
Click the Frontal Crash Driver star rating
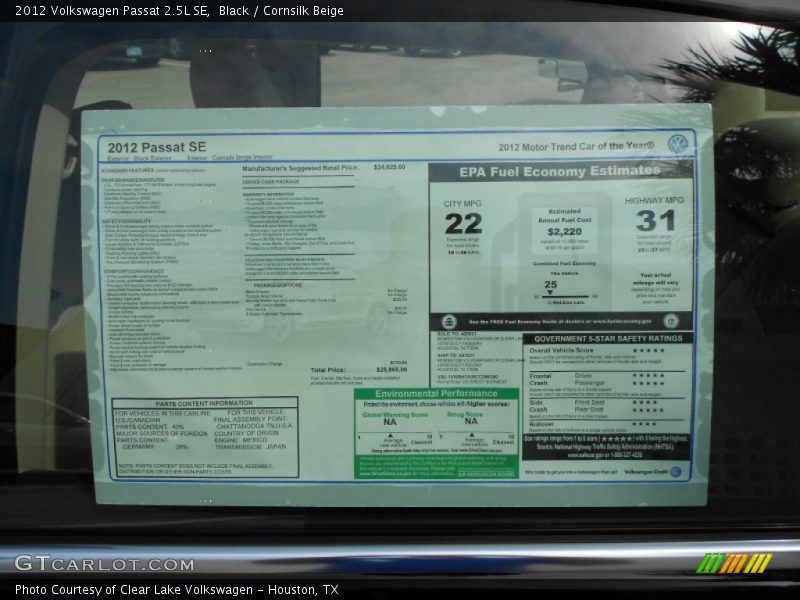tap(647, 375)
